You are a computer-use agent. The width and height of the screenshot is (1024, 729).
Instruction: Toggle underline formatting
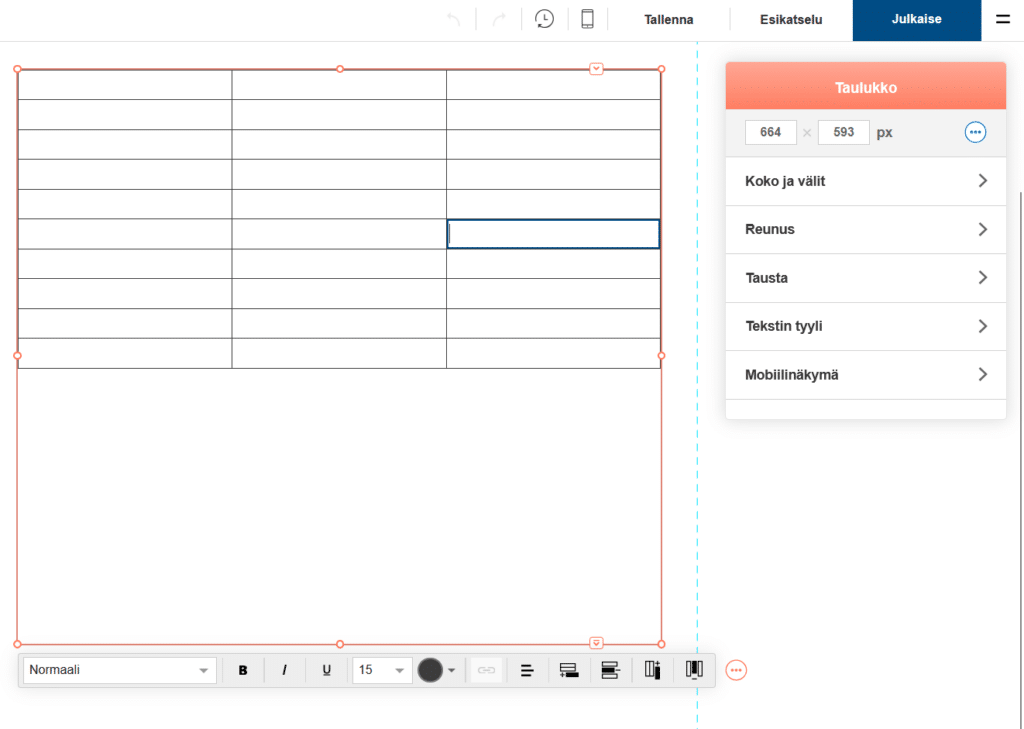pyautogui.click(x=326, y=670)
